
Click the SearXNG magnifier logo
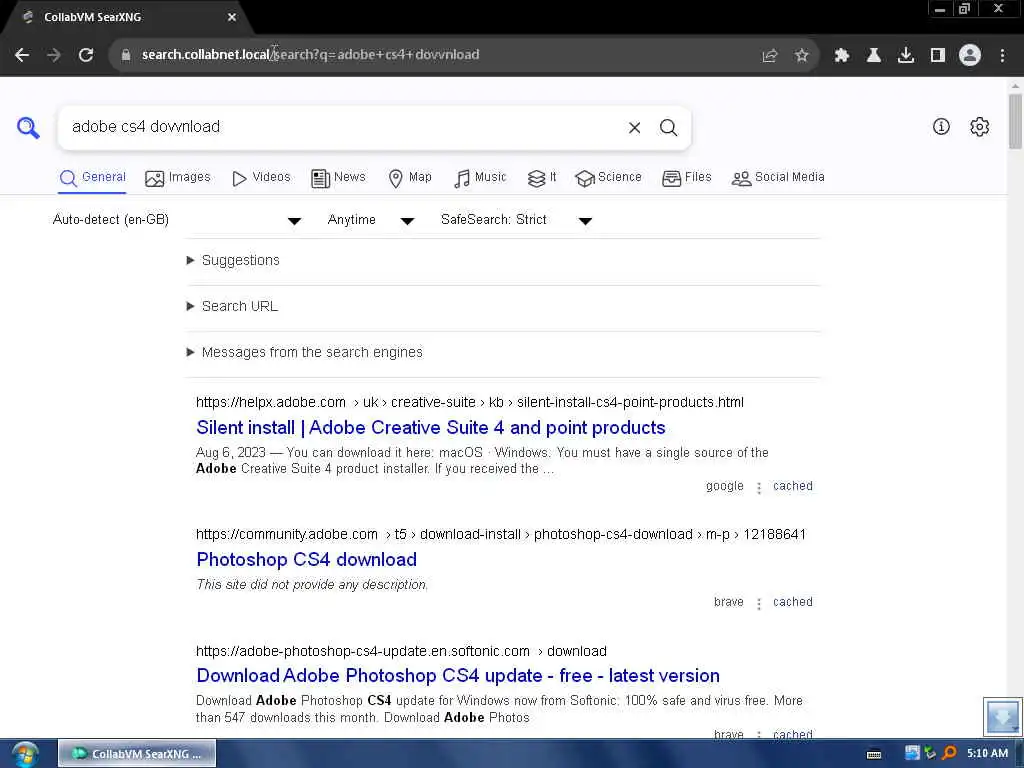click(28, 127)
